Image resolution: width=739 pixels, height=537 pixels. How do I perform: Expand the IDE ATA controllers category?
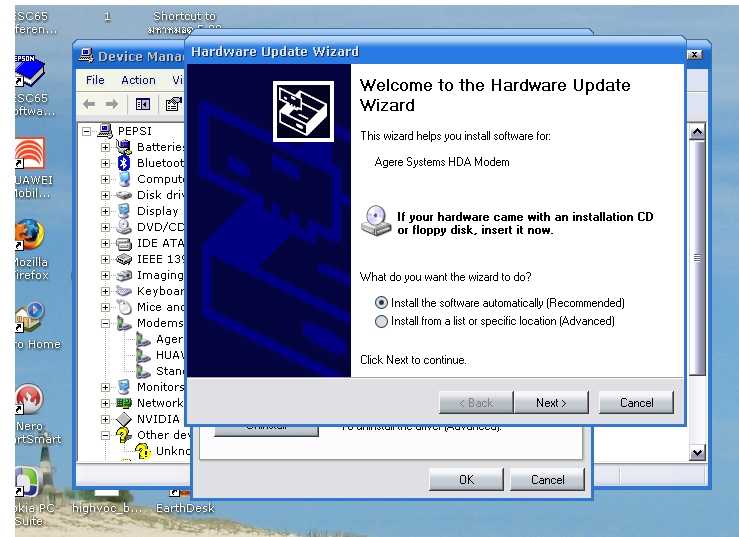tap(106, 243)
